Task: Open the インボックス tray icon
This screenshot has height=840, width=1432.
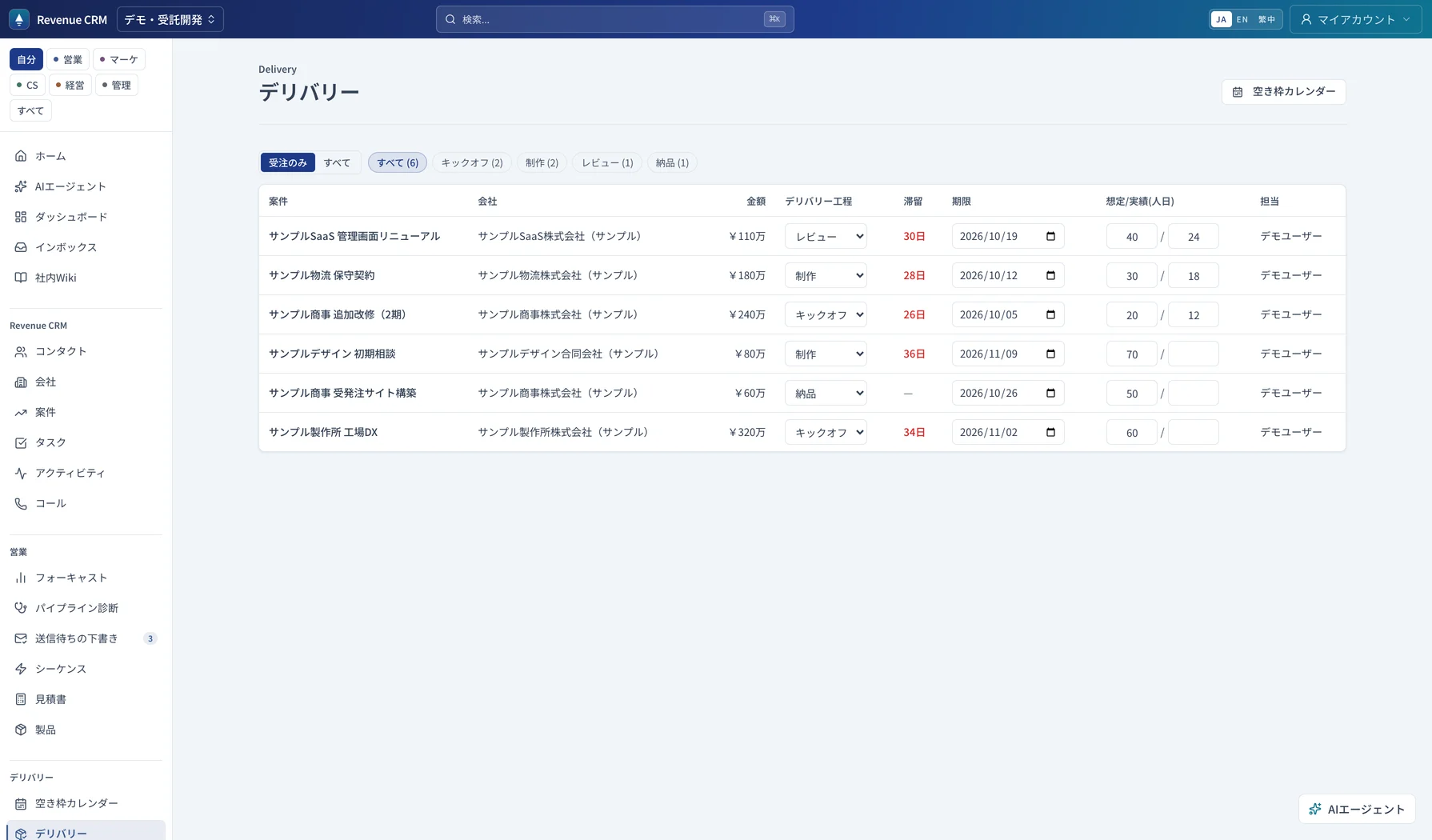Action: [x=21, y=247]
